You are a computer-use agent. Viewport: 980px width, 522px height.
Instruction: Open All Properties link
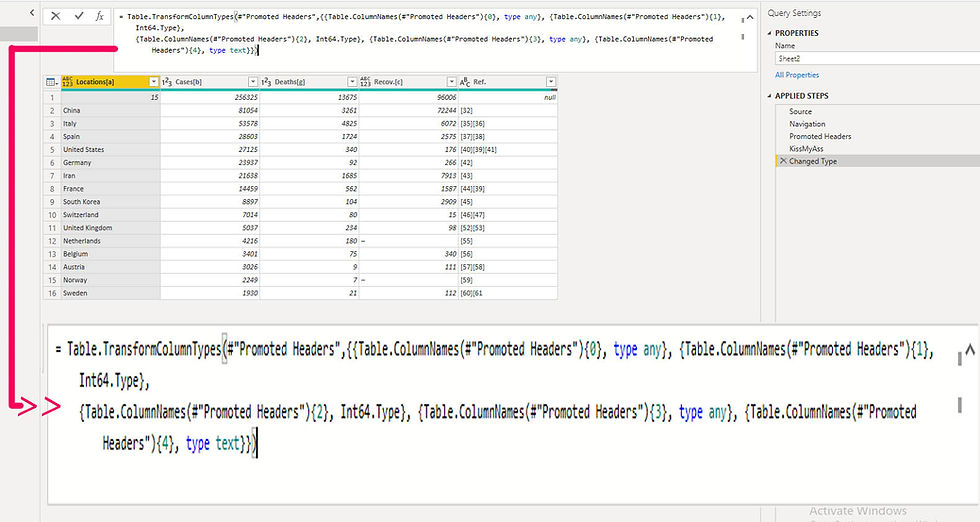(797, 75)
